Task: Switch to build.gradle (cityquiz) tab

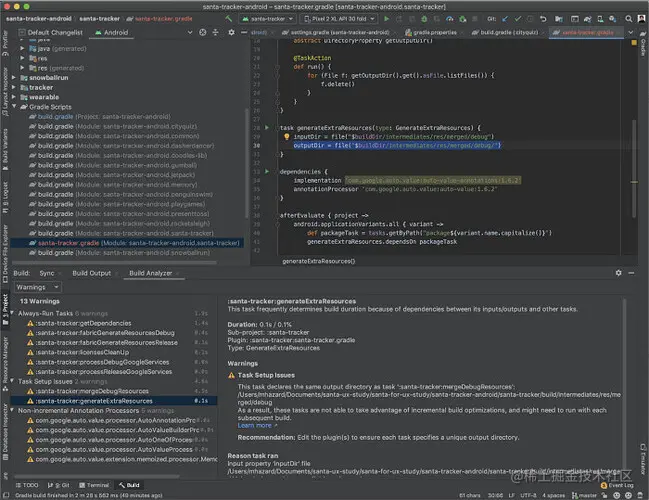Action: [505, 32]
